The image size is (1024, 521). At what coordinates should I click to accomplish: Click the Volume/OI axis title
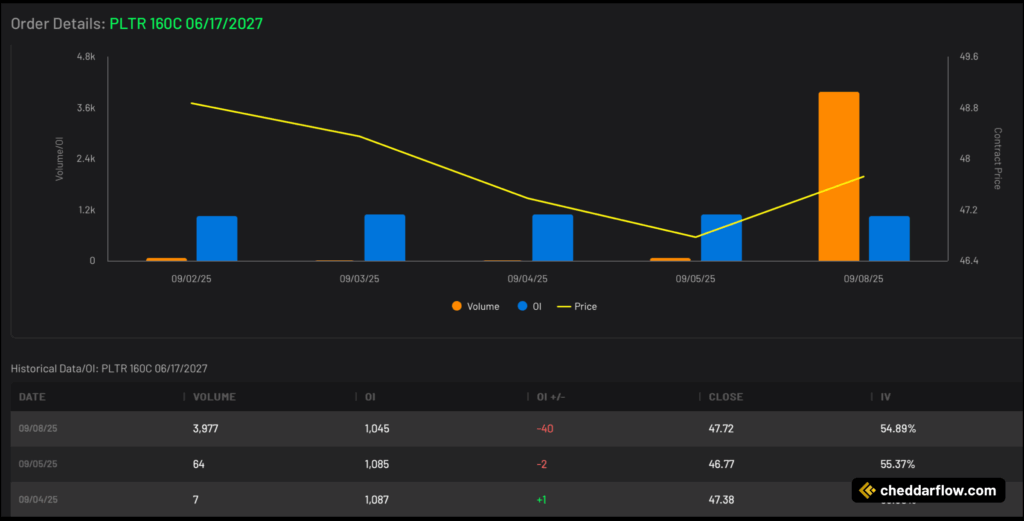tap(59, 159)
